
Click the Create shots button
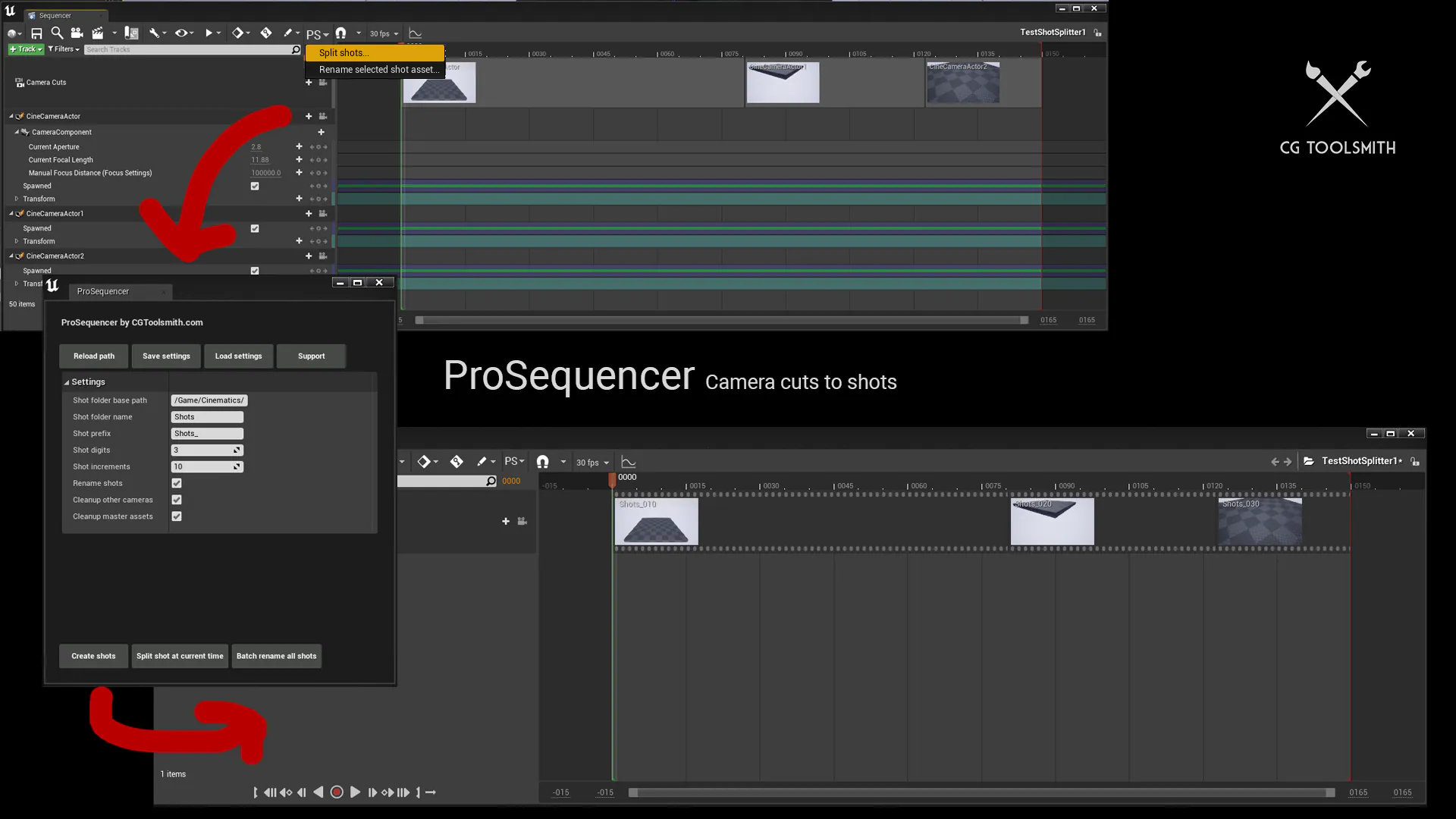click(x=93, y=656)
